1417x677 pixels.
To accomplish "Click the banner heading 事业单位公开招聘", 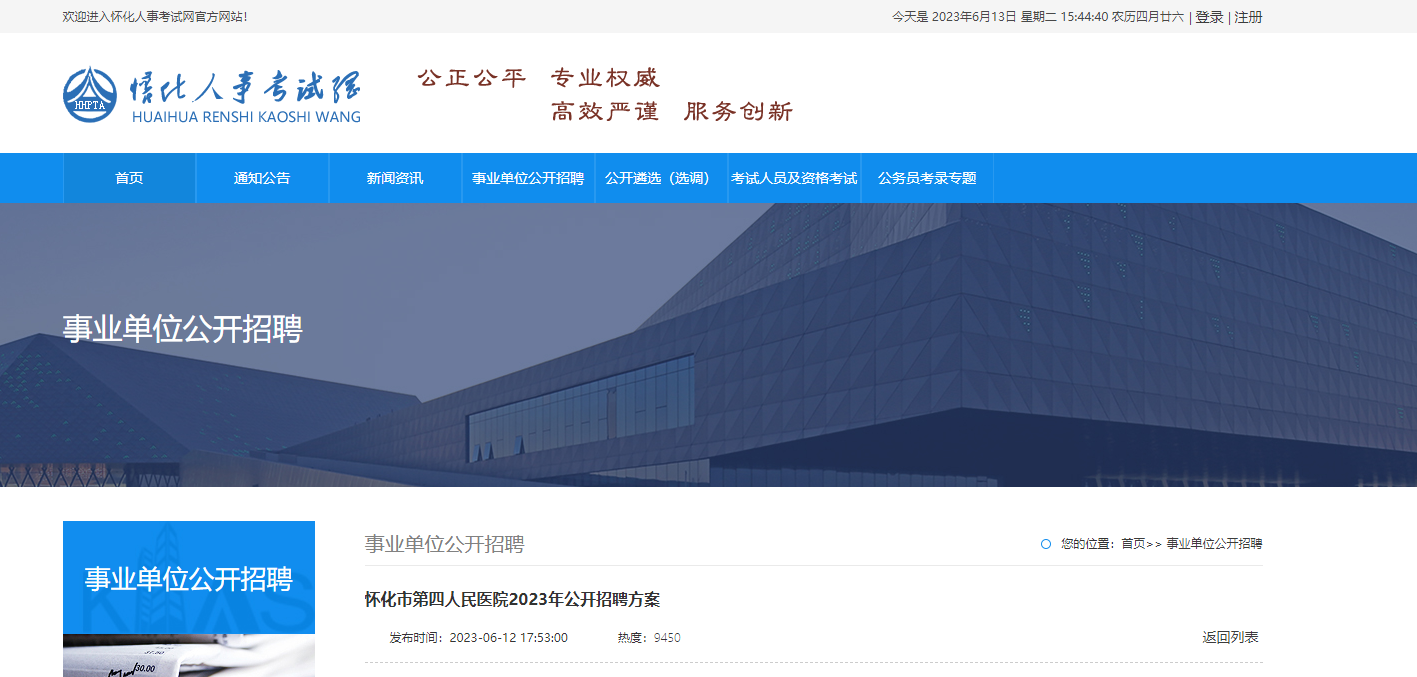I will [182, 329].
